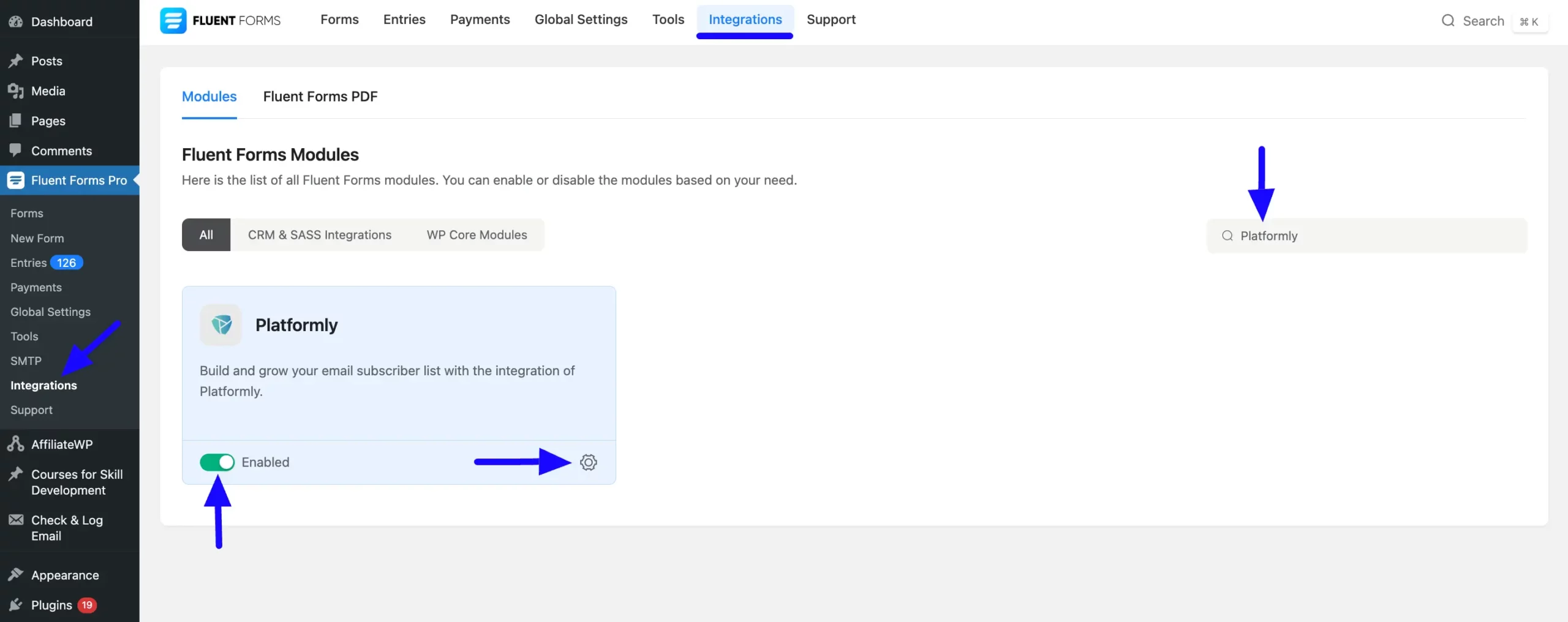Open the Payments top navigation tab
1568x622 pixels.
click(x=480, y=20)
